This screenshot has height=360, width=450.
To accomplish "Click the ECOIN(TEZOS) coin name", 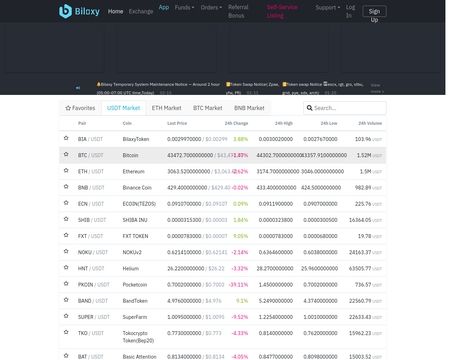I will click(x=139, y=204).
